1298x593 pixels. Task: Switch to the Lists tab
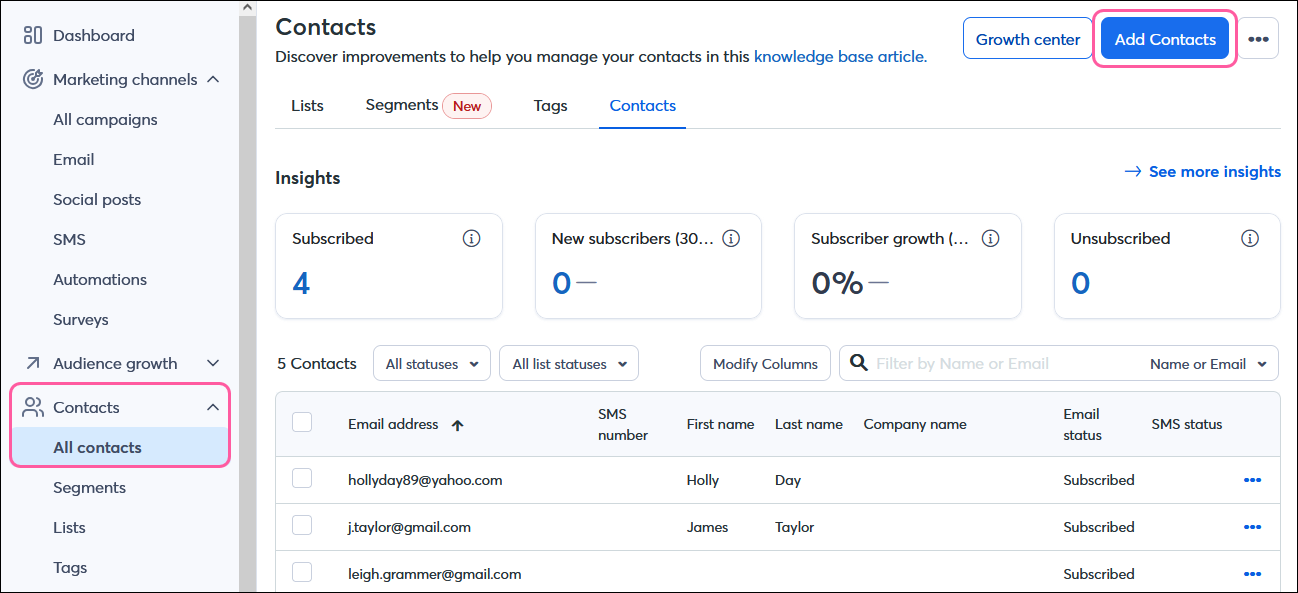pos(307,106)
